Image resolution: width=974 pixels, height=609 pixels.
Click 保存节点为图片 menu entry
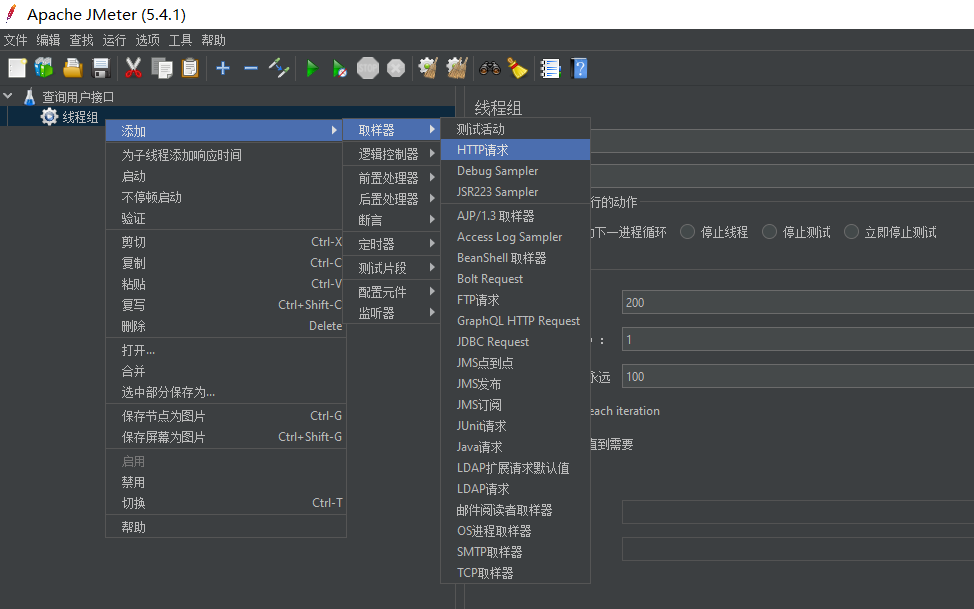coord(225,416)
